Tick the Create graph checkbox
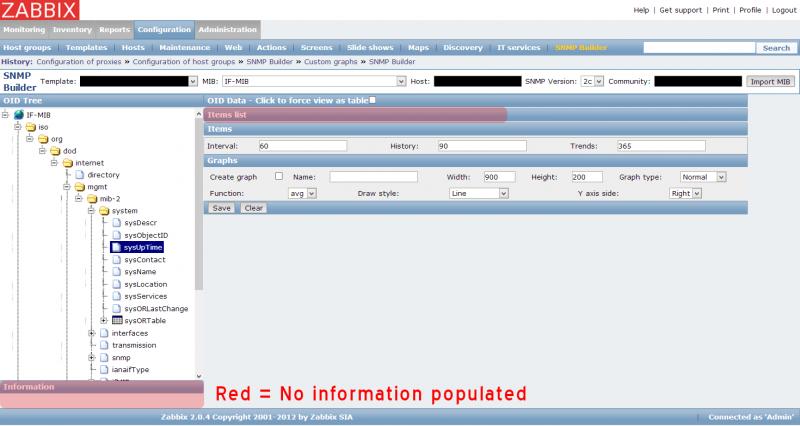Viewport: 800px width, 426px height. click(x=279, y=176)
